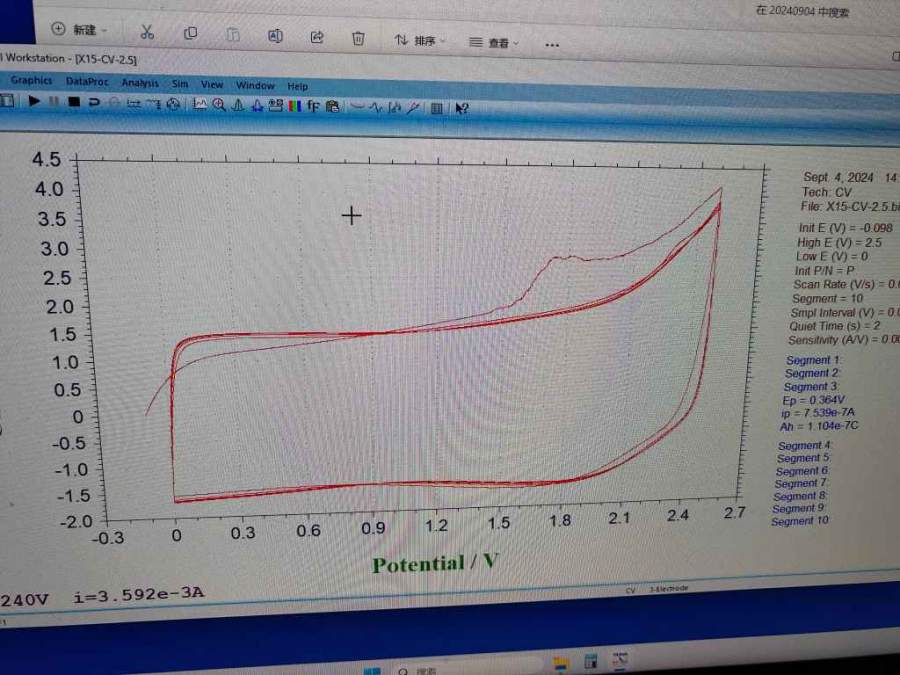Viewport: 900px width, 675px height.
Task: Open the Graphics menu
Action: [x=31, y=80]
